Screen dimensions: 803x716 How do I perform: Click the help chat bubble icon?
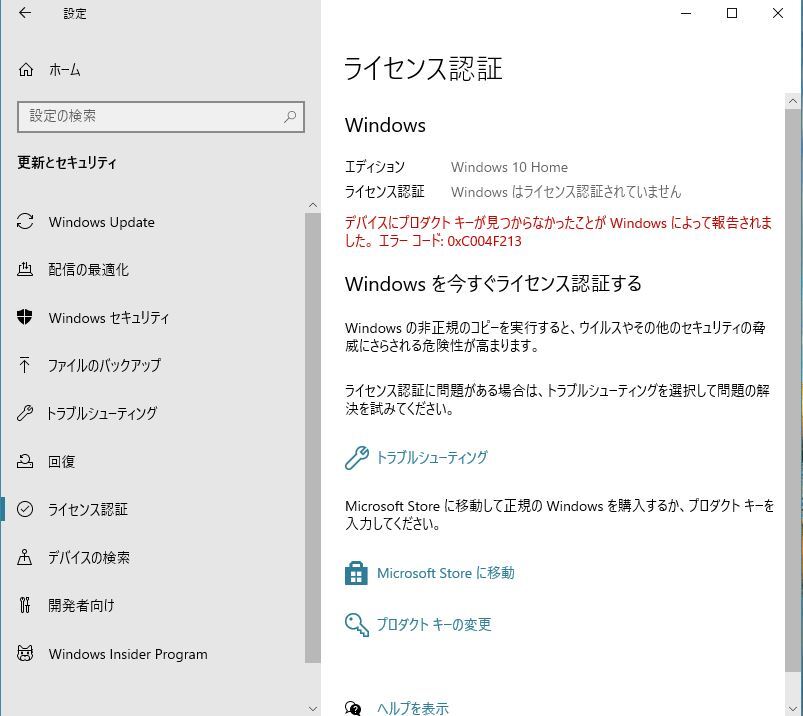[x=353, y=708]
